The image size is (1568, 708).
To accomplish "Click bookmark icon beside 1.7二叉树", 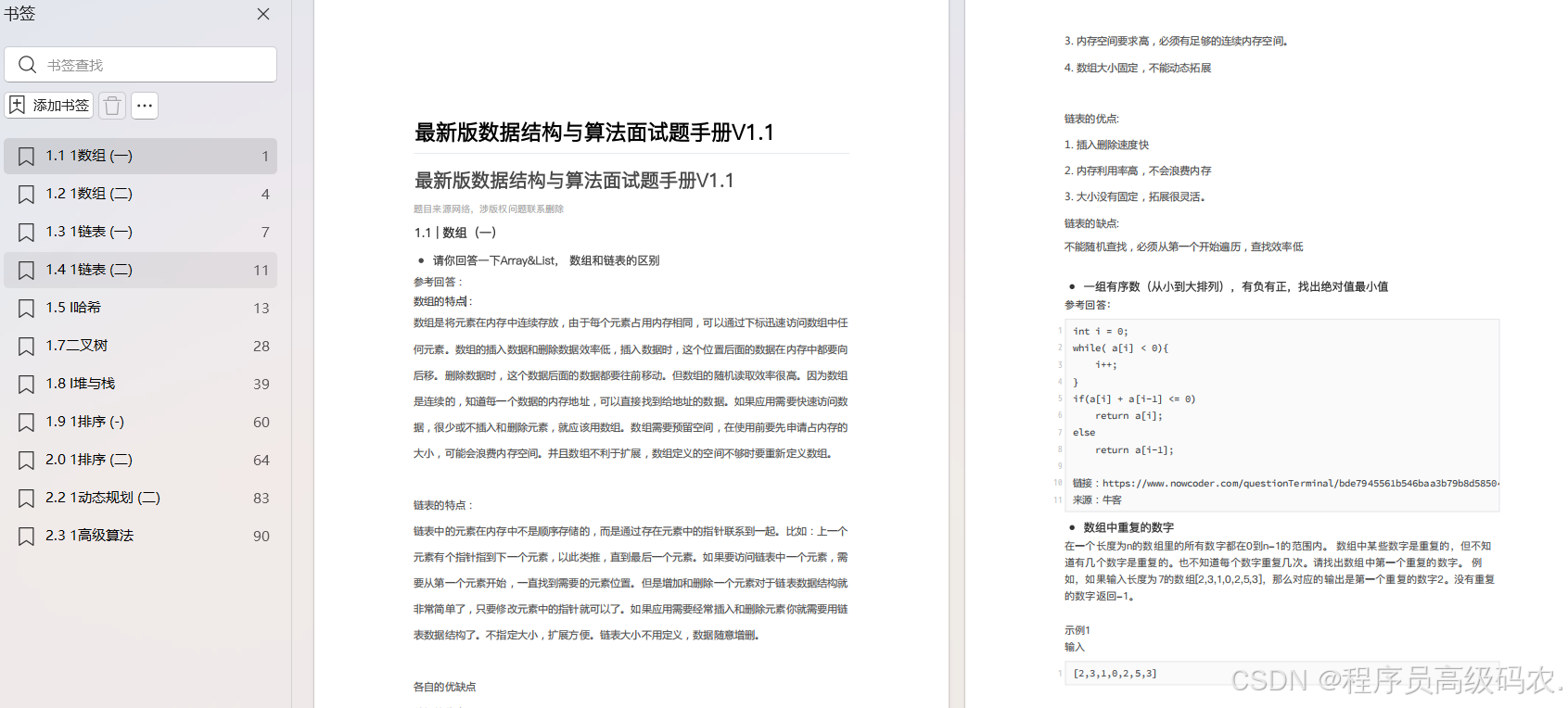I will (27, 347).
